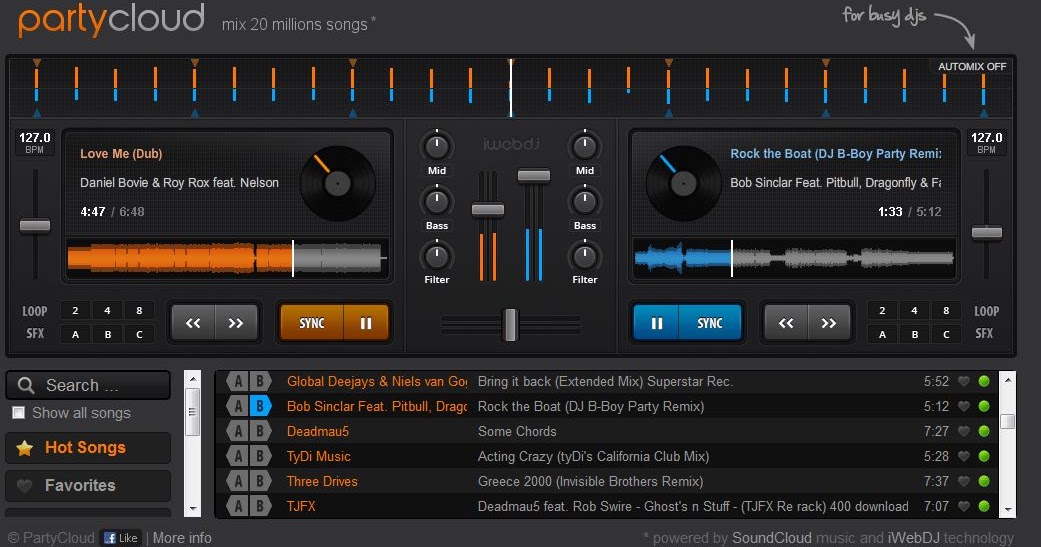Load Deadmau5 Some Chords to deck B
1041x547 pixels.
pyautogui.click(x=260, y=431)
